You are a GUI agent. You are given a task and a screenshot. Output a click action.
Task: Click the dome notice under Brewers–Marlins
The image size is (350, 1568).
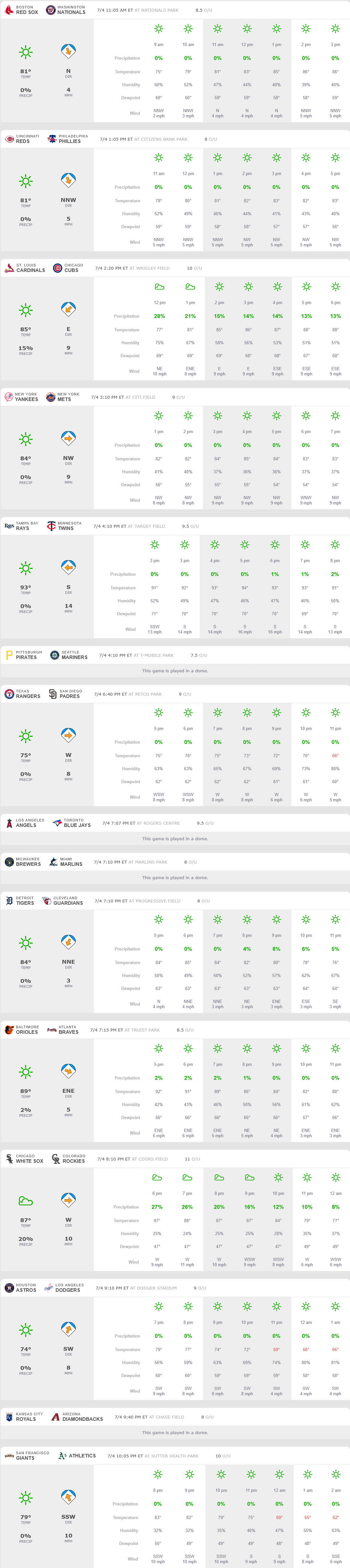coord(175,878)
